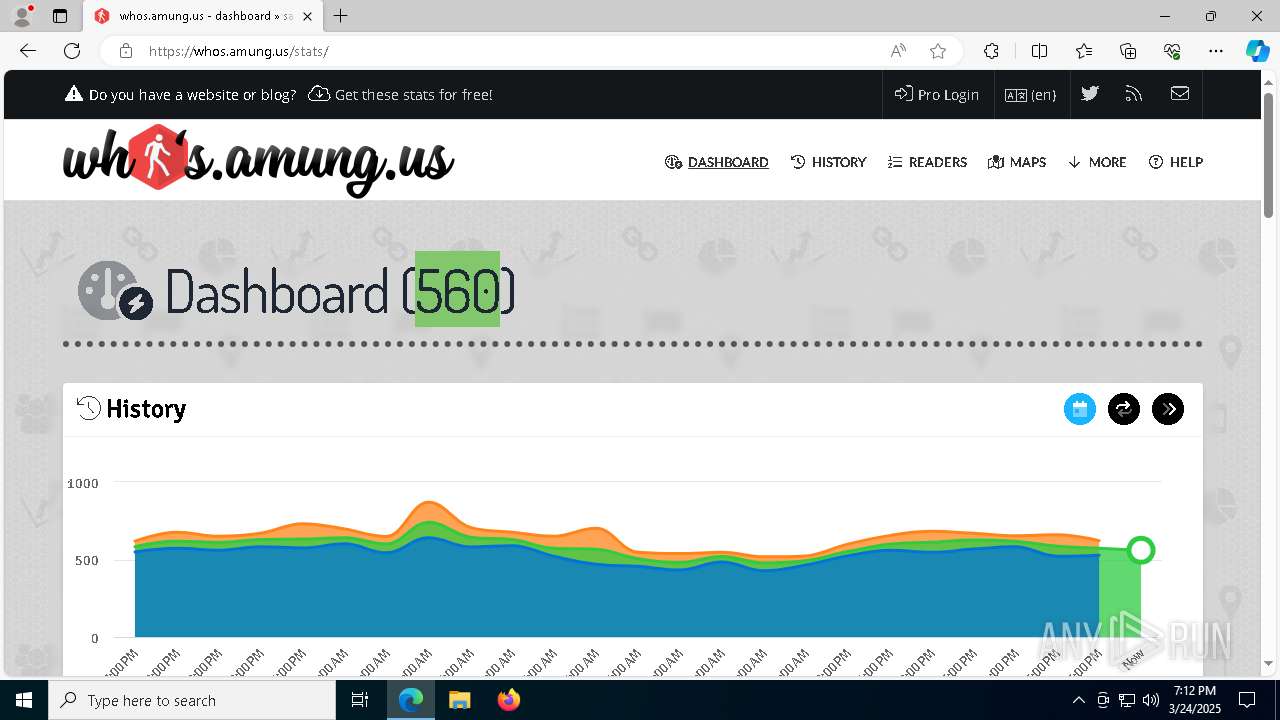
Task: Click the volume tray icon
Action: click(x=1150, y=700)
